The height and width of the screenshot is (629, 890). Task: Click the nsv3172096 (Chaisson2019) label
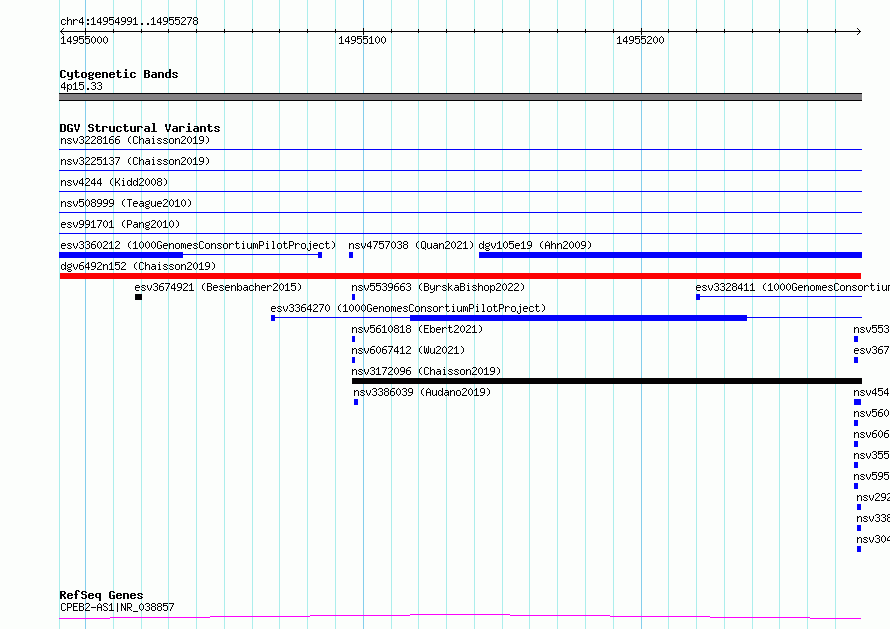click(426, 371)
